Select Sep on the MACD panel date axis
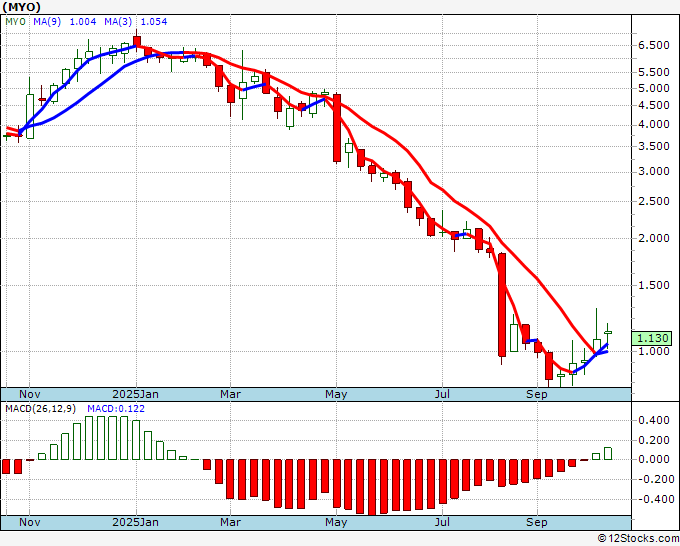Viewport: 680px width, 546px height. tap(536, 522)
